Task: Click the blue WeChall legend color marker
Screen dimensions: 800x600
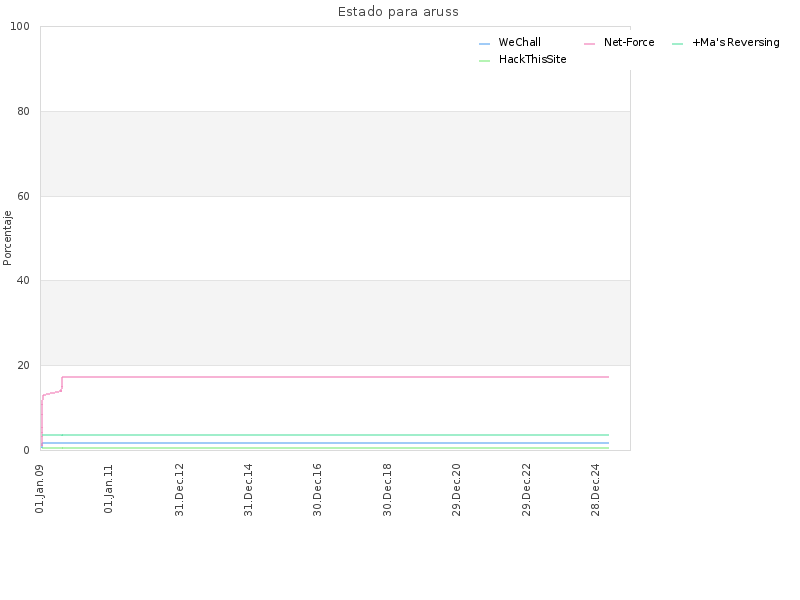Action: pos(484,44)
